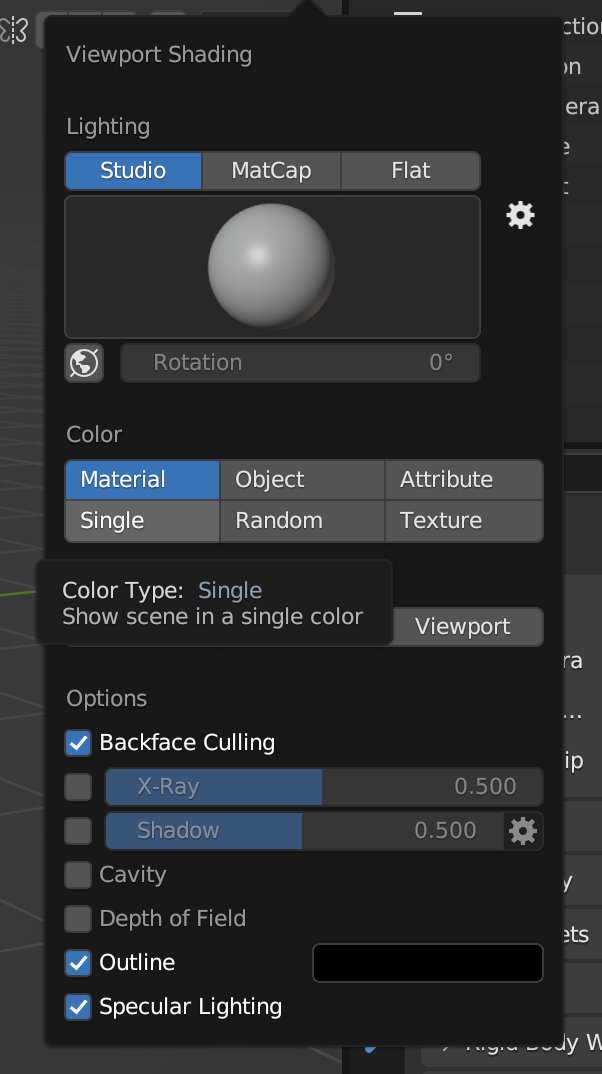Open the Outline color swatch

(427, 963)
